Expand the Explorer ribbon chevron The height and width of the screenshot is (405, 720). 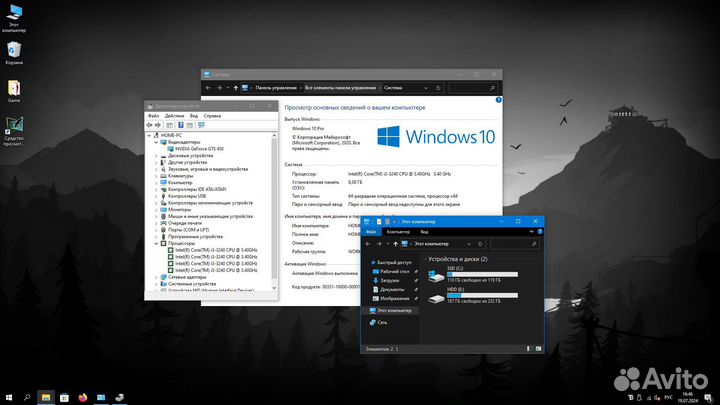(531, 231)
